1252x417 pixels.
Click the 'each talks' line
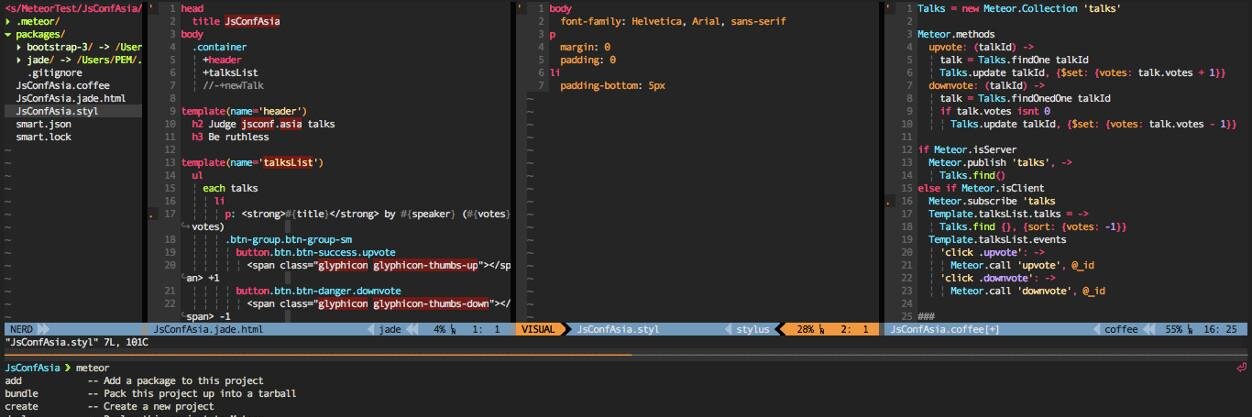pos(230,188)
